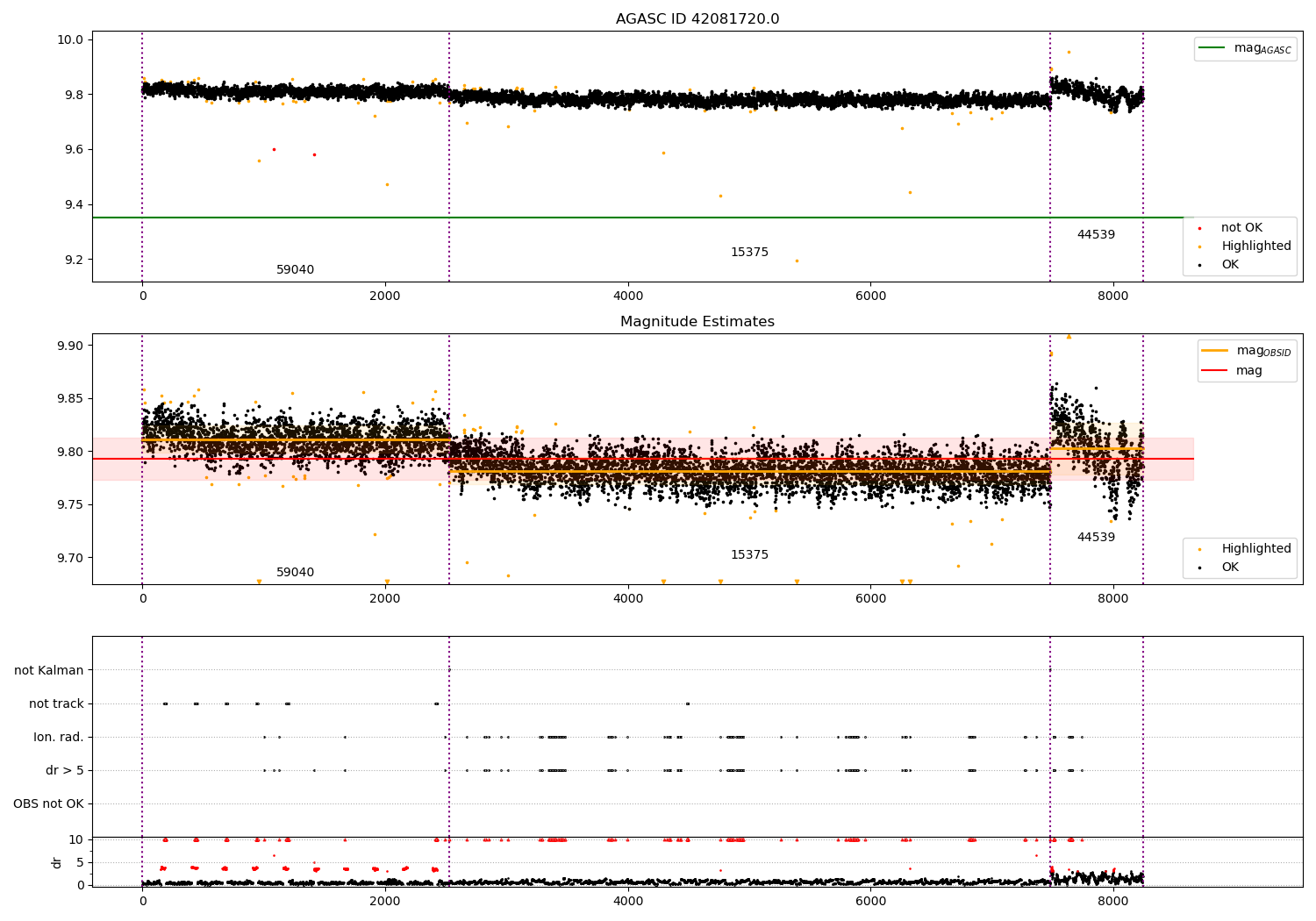Click the 'not track' row label

56,704
